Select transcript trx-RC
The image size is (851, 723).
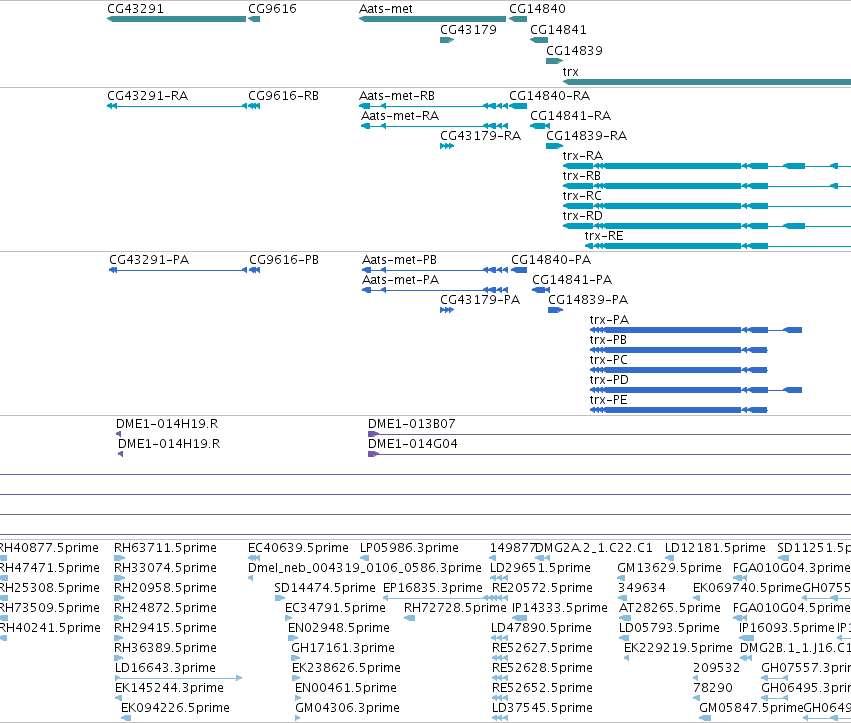pos(582,196)
